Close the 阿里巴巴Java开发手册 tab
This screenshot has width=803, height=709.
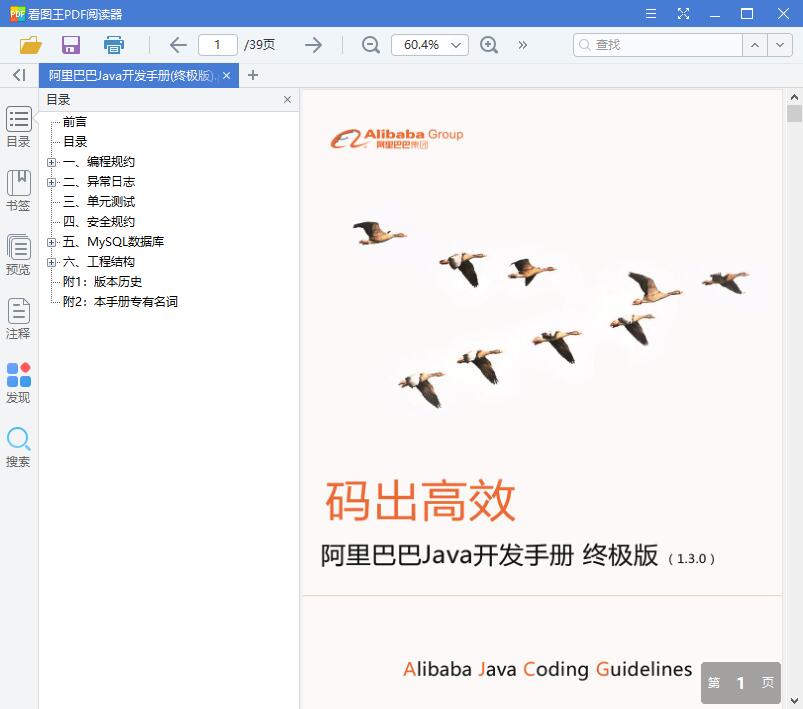coord(226,76)
